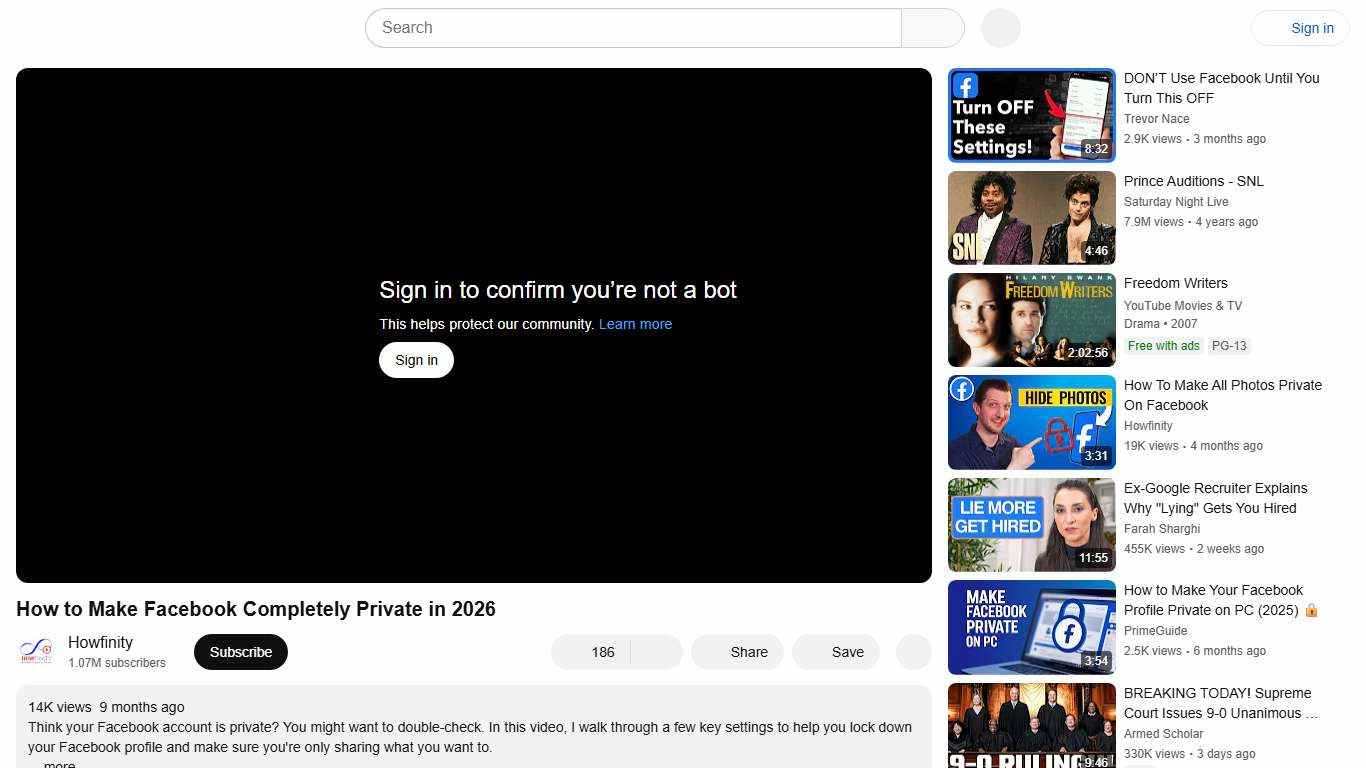This screenshot has height=768, width=1366.
Task: Open more actions menu beside Save
Action: click(x=912, y=652)
